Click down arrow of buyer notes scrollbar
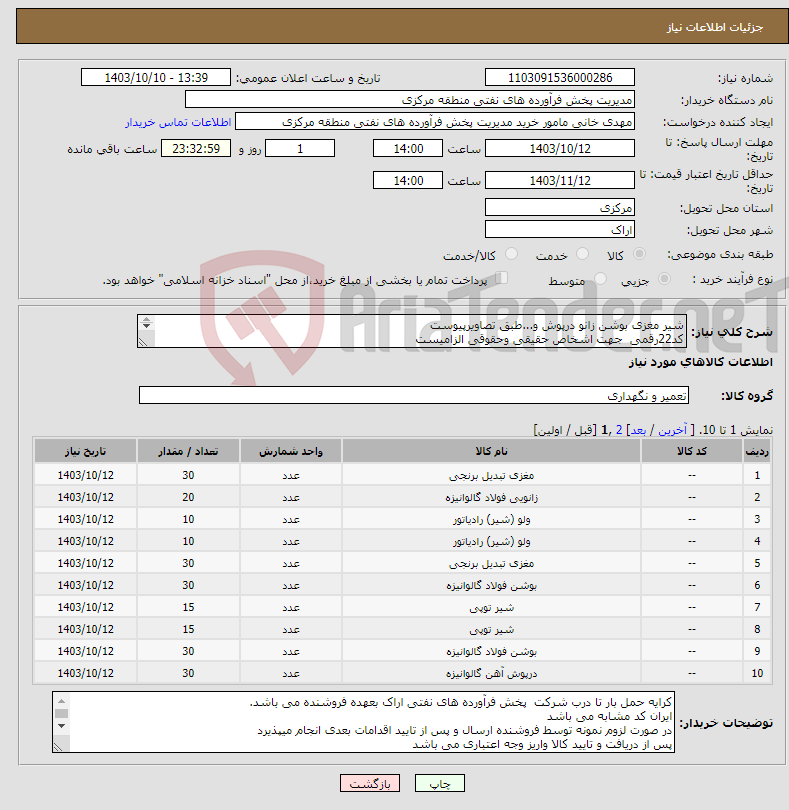Screen dimensions: 789x810 61,726
